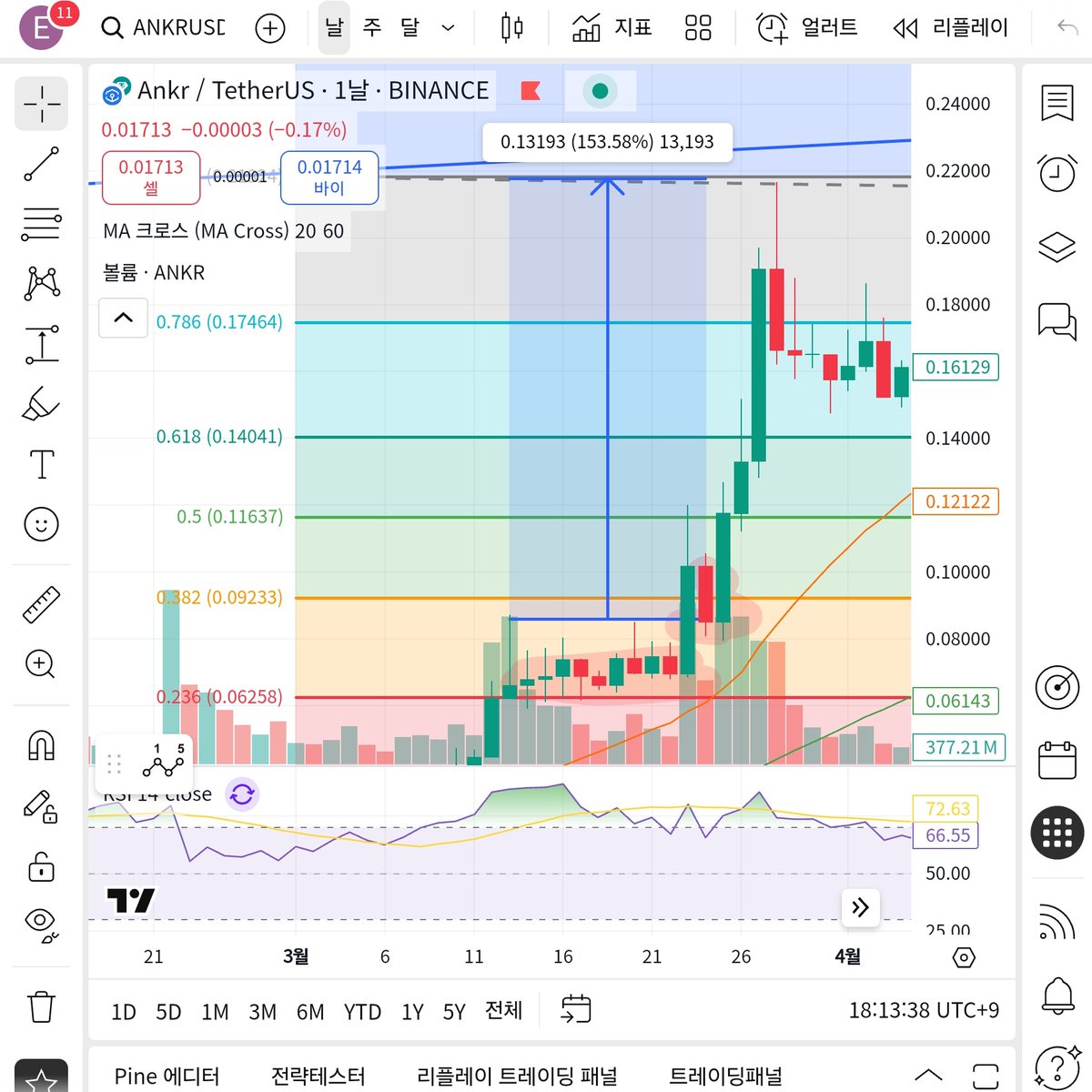Open the timeframe interval dropdown
This screenshot has height=1092, width=1092.
[448, 28]
